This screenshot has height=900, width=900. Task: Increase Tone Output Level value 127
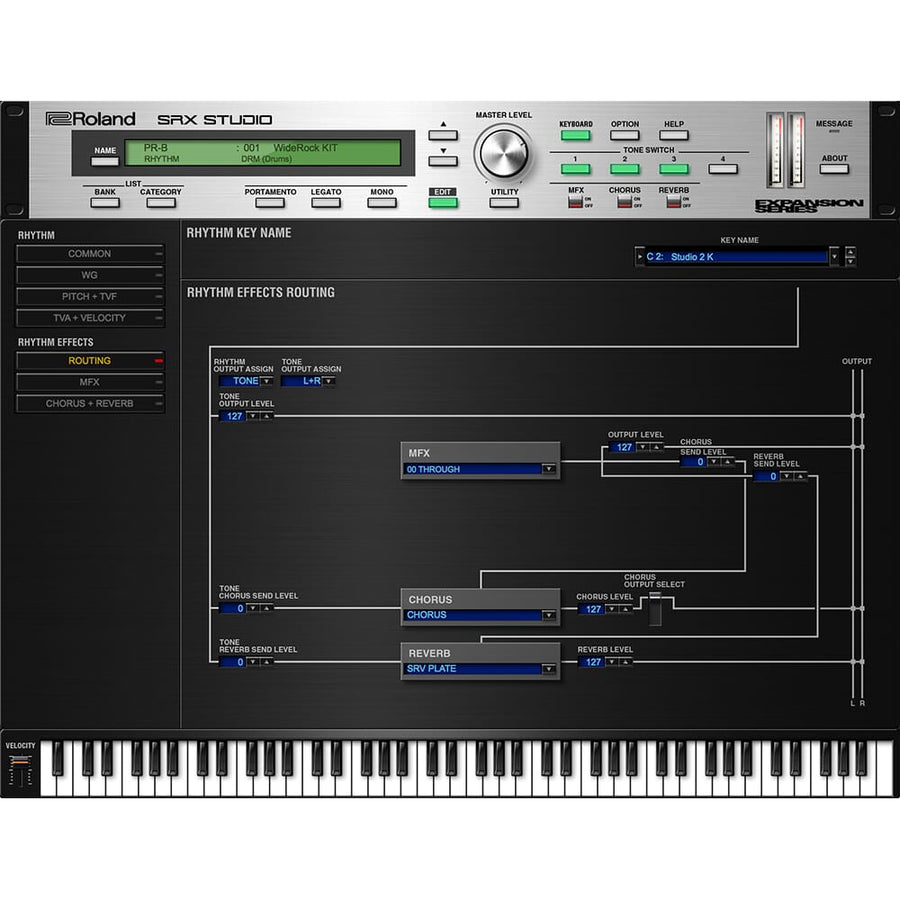[266, 416]
